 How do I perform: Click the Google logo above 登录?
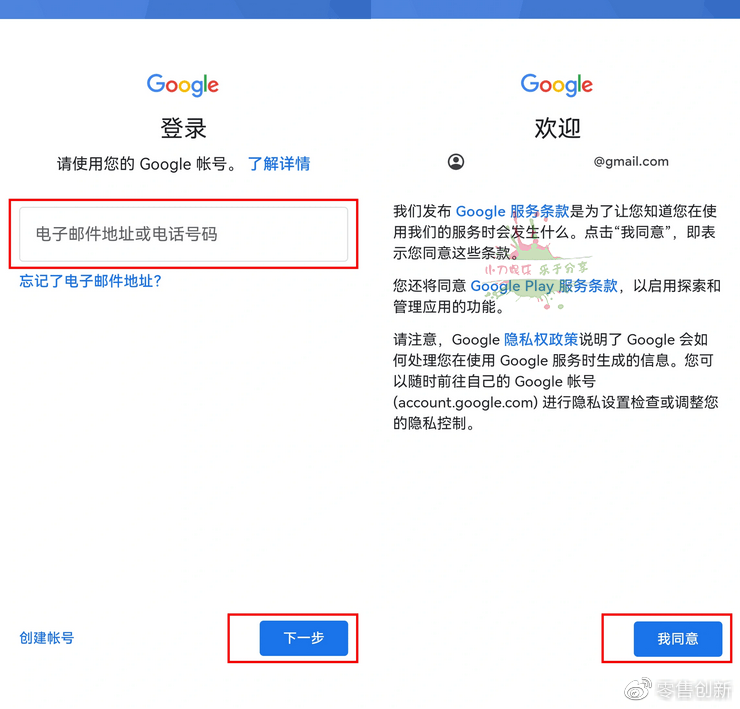coord(183,85)
